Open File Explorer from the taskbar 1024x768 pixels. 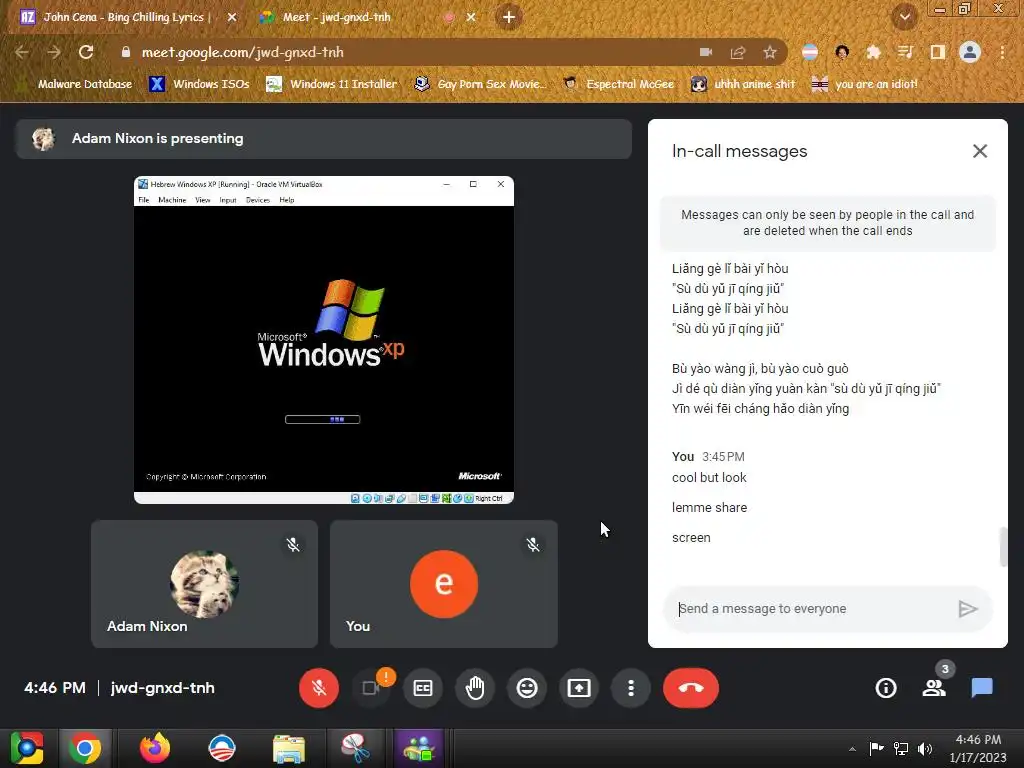tap(289, 748)
